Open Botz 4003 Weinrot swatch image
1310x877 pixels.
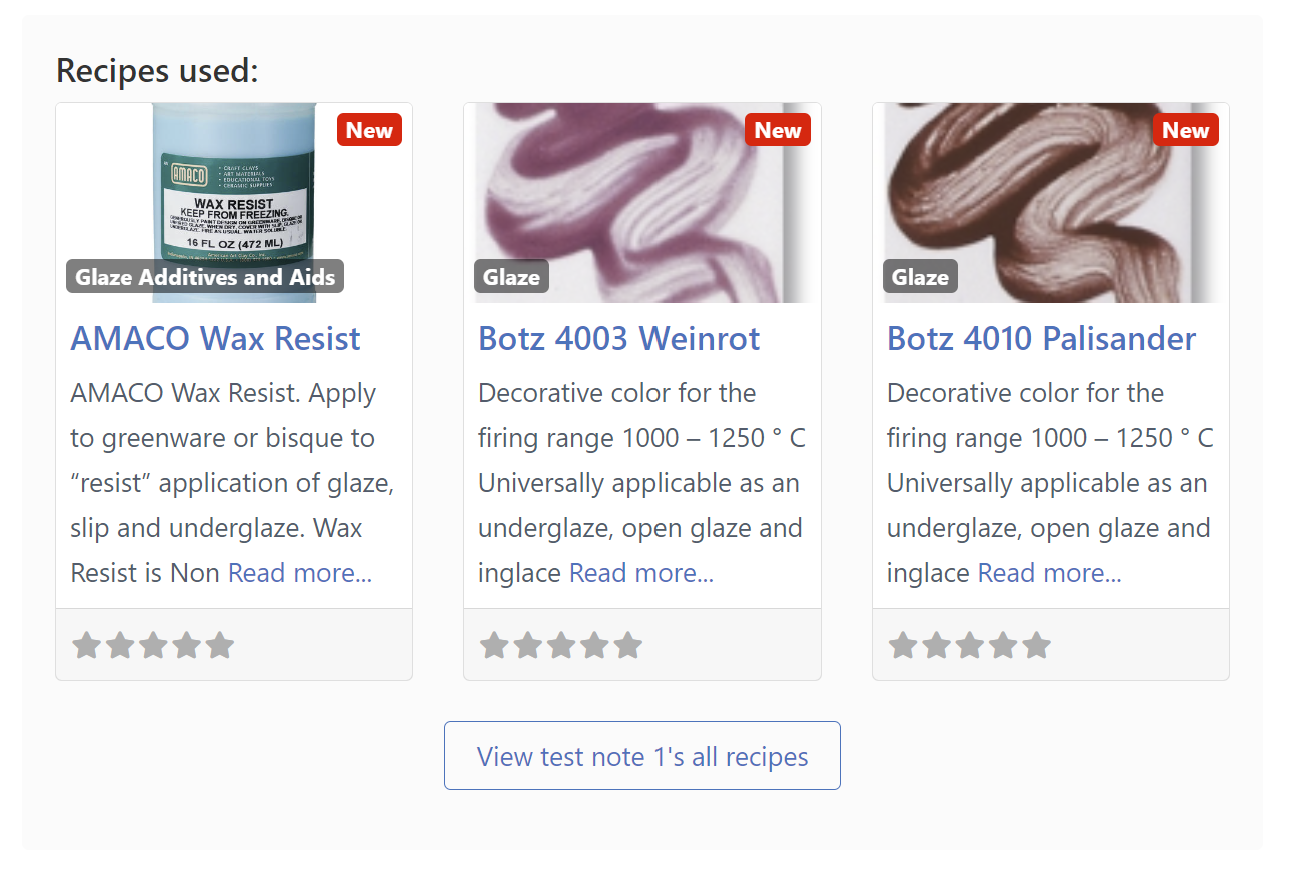[x=642, y=200]
